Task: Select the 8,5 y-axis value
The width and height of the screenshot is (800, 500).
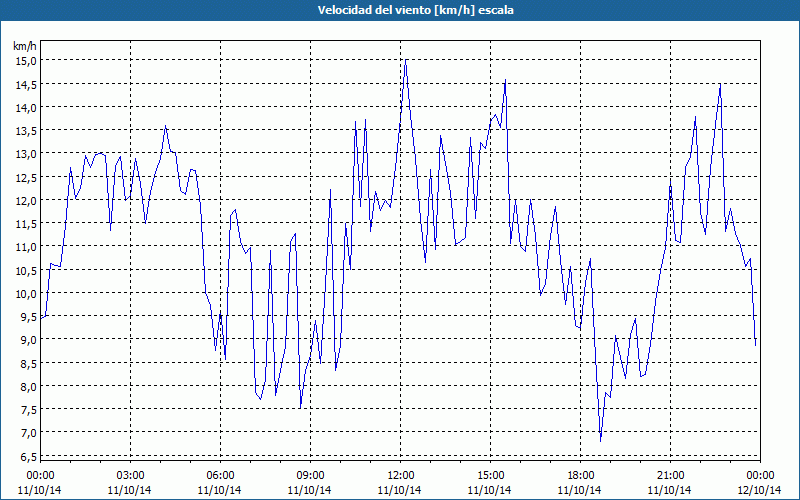Action: (28, 364)
